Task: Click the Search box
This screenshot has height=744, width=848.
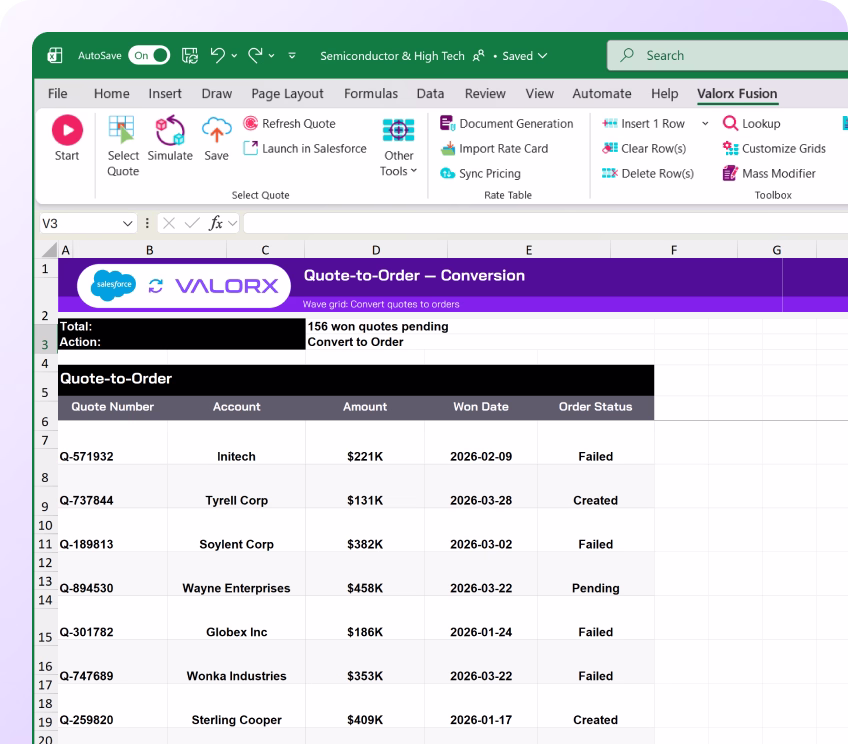Action: (727, 55)
